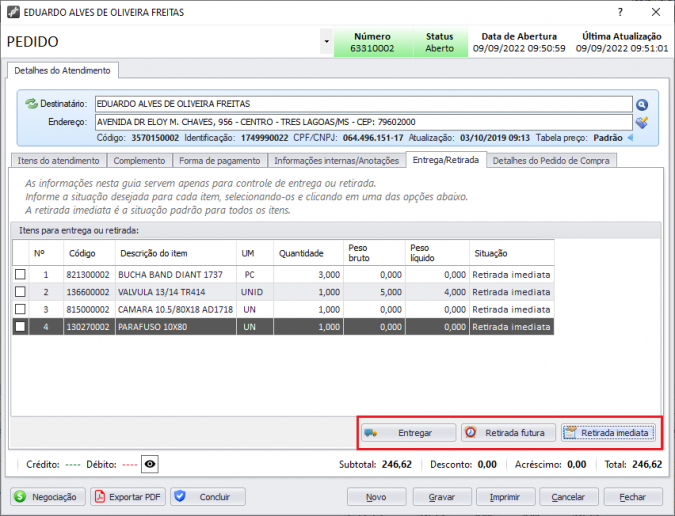Open the Negociação button
Image resolution: width=675 pixels, height=516 pixels.
[x=48, y=497]
